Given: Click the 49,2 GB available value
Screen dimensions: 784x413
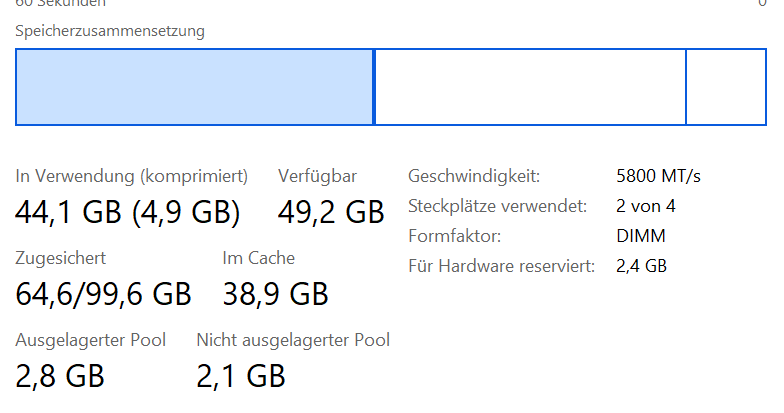Looking at the screenshot, I should coord(331,212).
